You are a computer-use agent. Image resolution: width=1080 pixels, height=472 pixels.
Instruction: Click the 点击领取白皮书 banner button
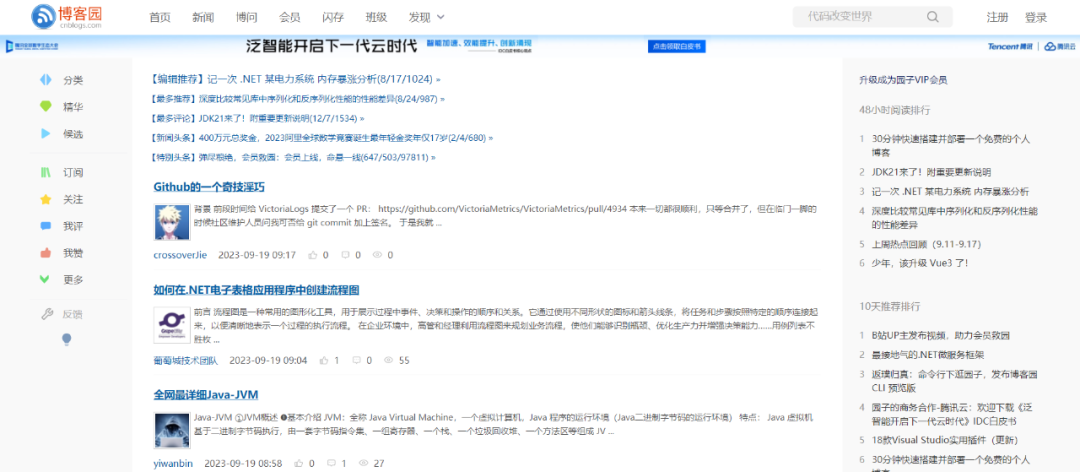point(677,47)
